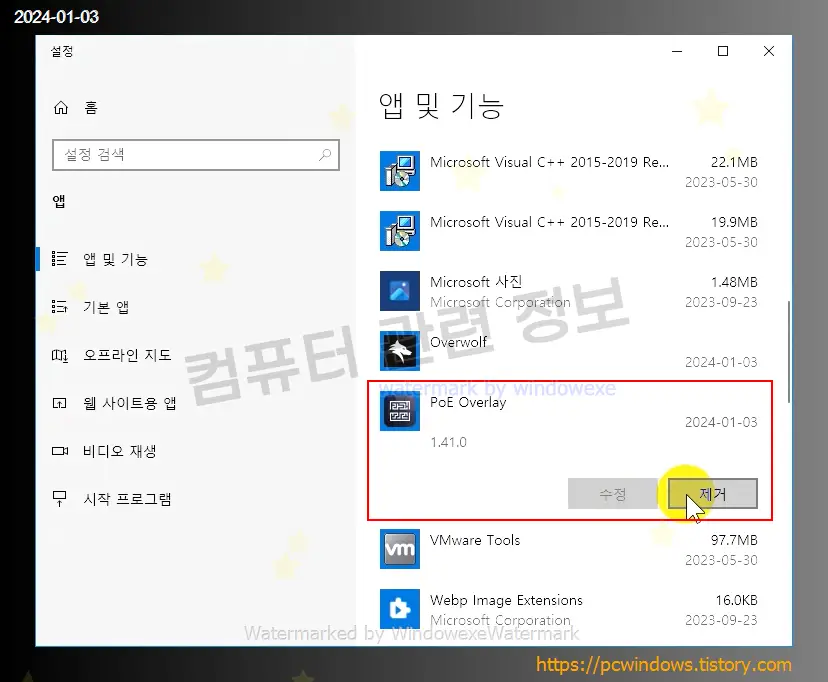This screenshot has height=682, width=828.
Task: Open the 기본 앱 sidebar item
Action: 195,307
